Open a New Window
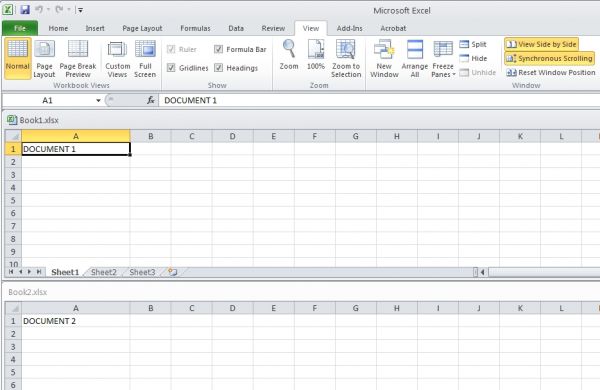The width and height of the screenshot is (600, 390). [x=384, y=58]
